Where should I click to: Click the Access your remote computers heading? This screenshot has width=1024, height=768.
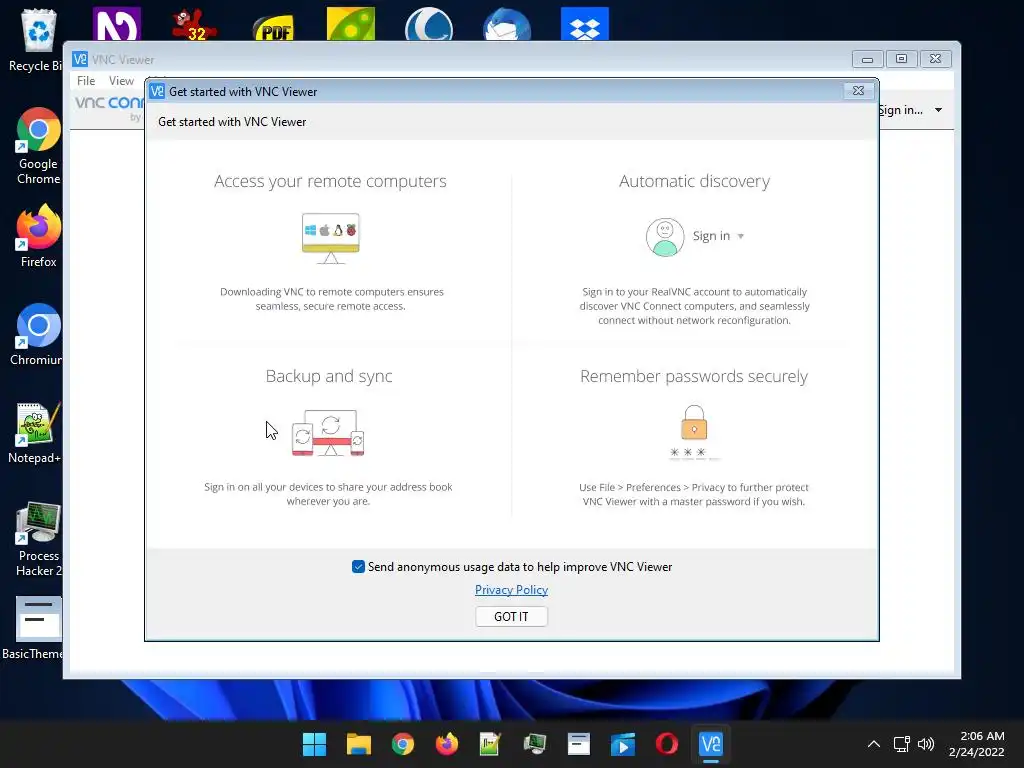(330, 181)
